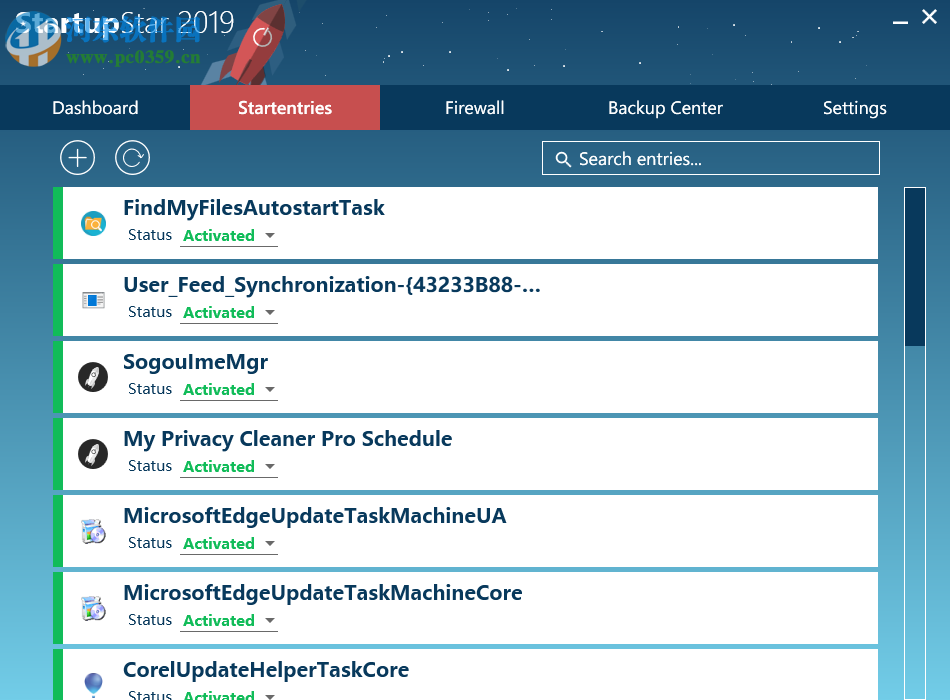Open status dropdown for MicrosoftEdgeUpdateTaskMachineUA

tap(229, 544)
